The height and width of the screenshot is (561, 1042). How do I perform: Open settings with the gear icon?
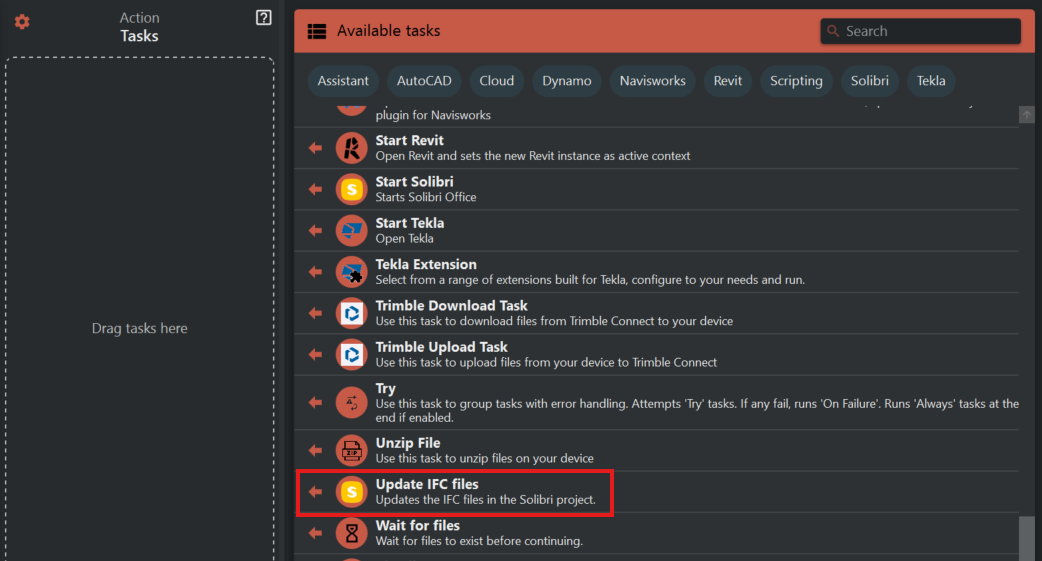point(22,22)
